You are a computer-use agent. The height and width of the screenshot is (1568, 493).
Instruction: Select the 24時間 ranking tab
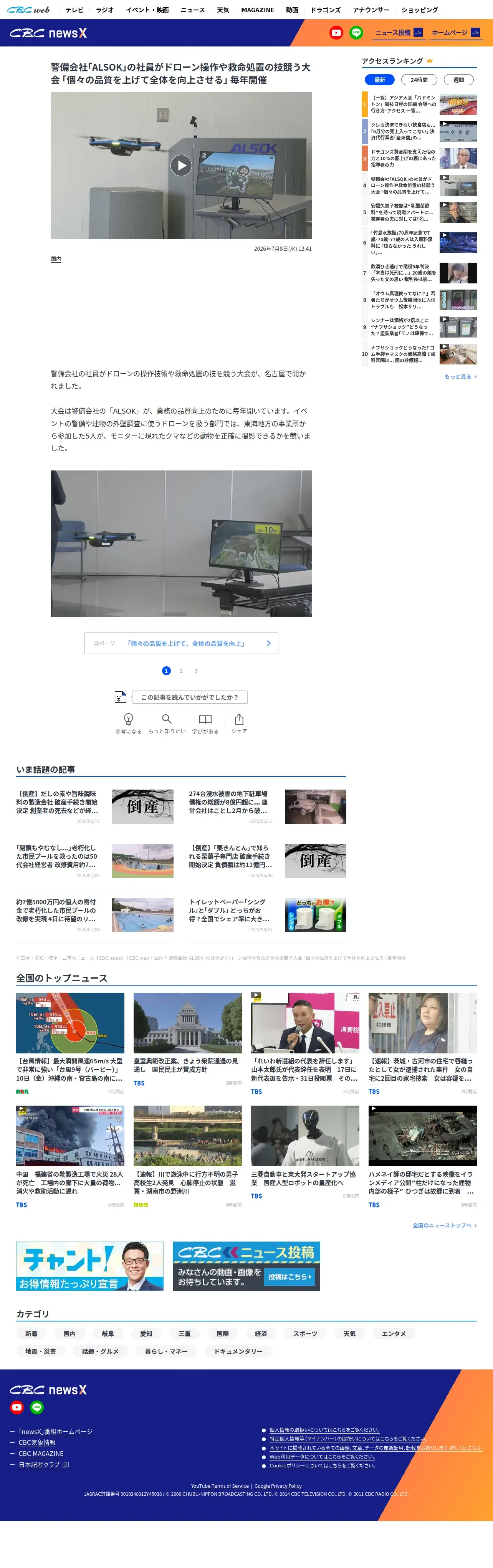[x=419, y=80]
